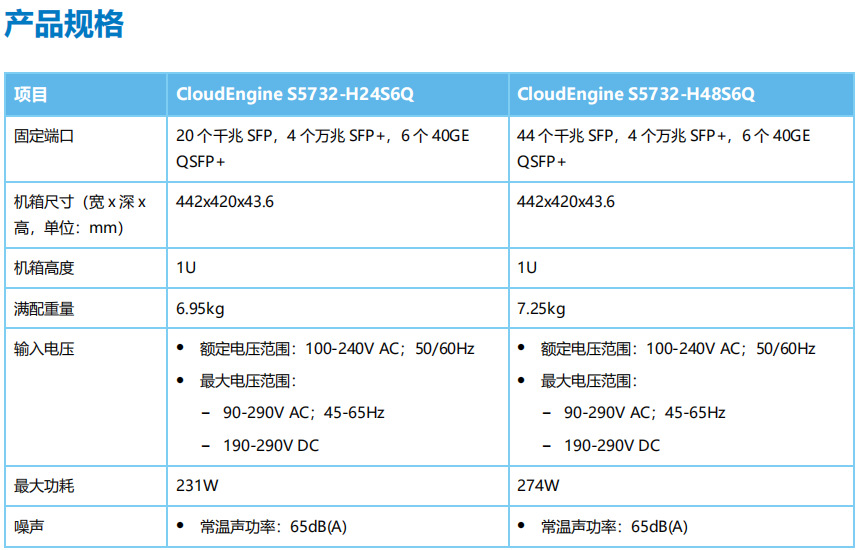Select the 最大功耗 row label
Image resolution: width=858 pixels, height=550 pixels.
point(44,486)
